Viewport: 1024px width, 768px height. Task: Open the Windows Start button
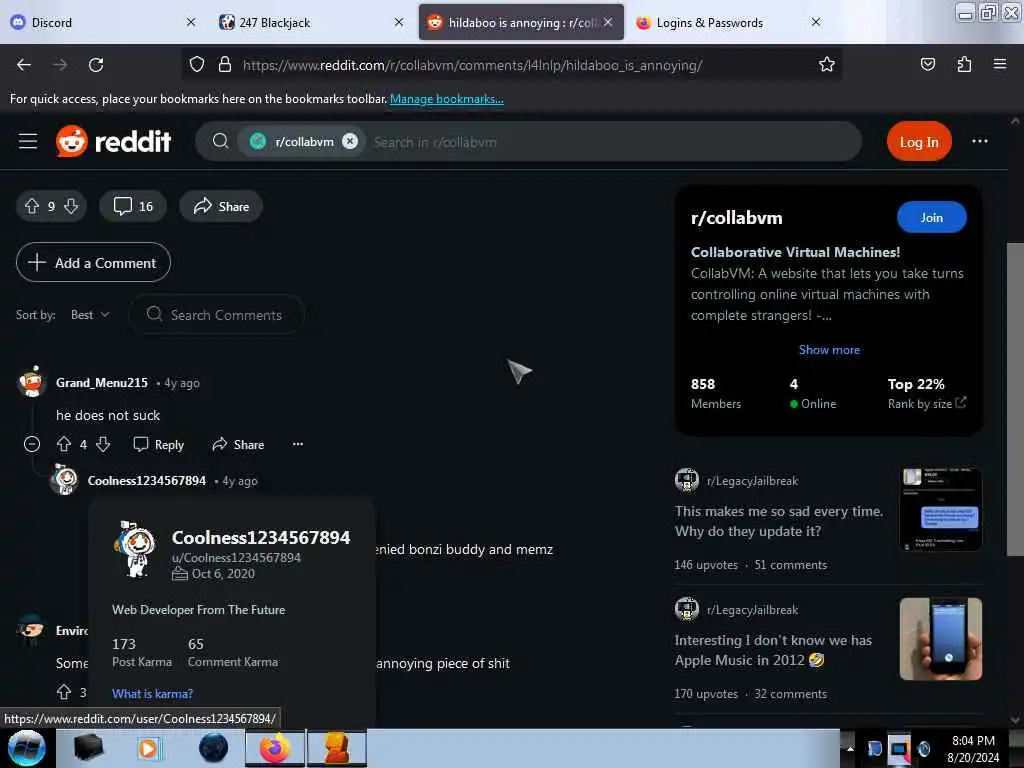click(x=26, y=748)
